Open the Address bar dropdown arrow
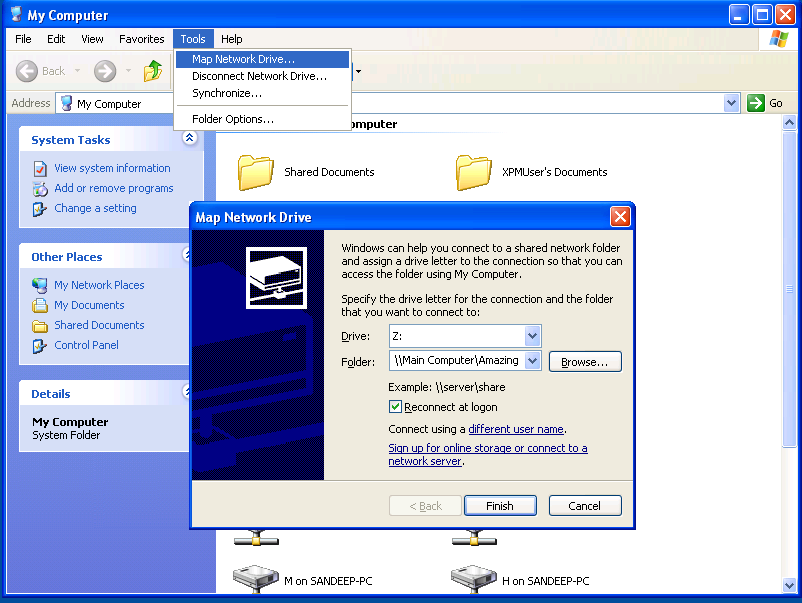 pos(731,103)
